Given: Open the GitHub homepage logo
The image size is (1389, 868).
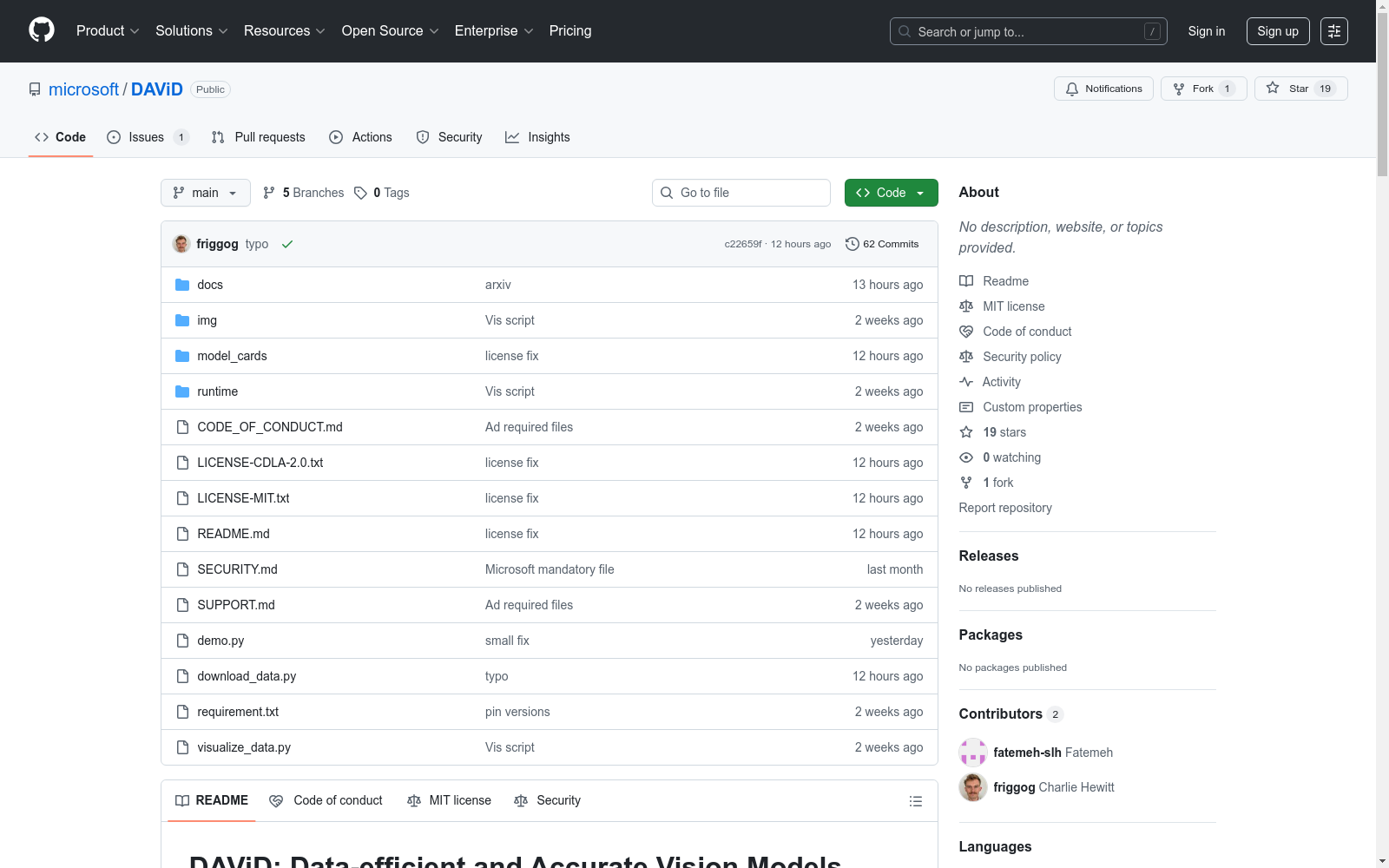Looking at the screenshot, I should 42,30.
